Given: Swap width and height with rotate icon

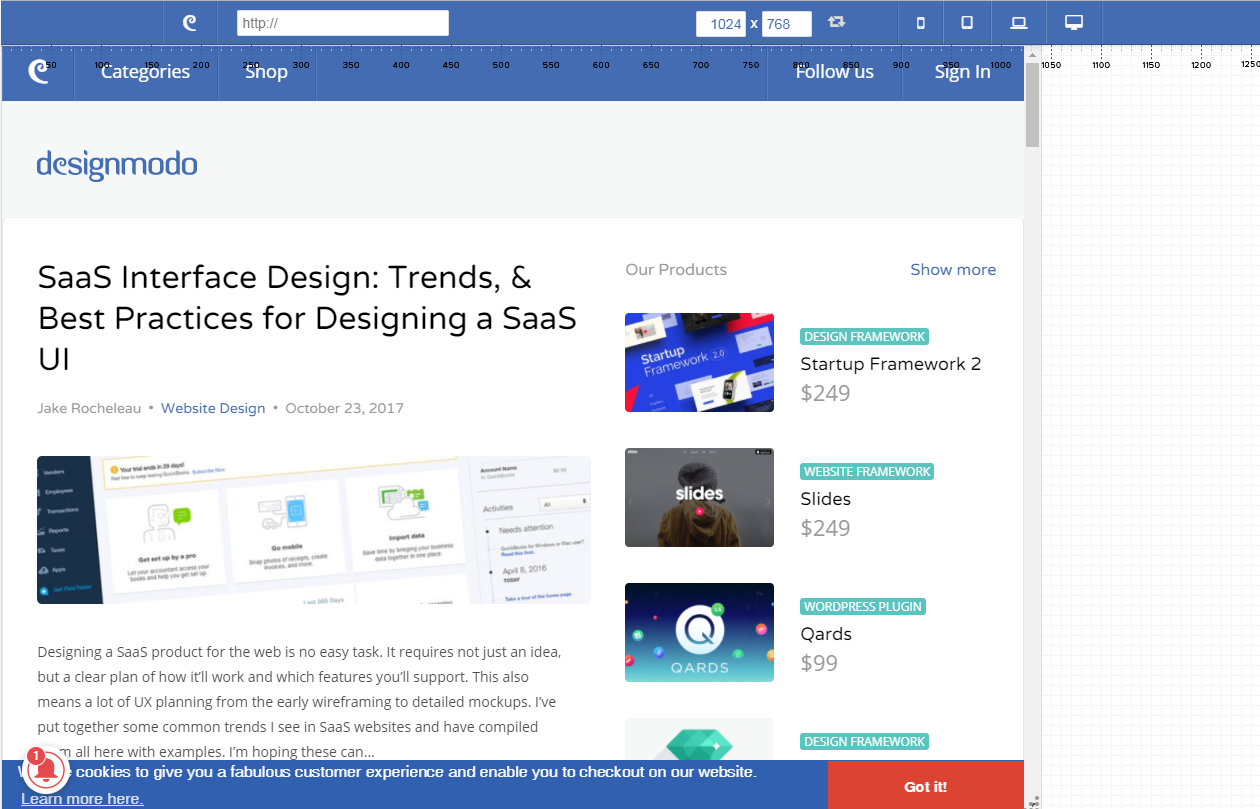Looking at the screenshot, I should coord(836,22).
